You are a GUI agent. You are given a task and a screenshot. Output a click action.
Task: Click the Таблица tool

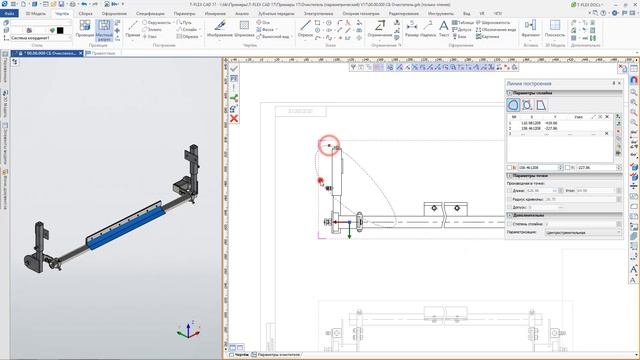pyautogui.click(x=463, y=23)
